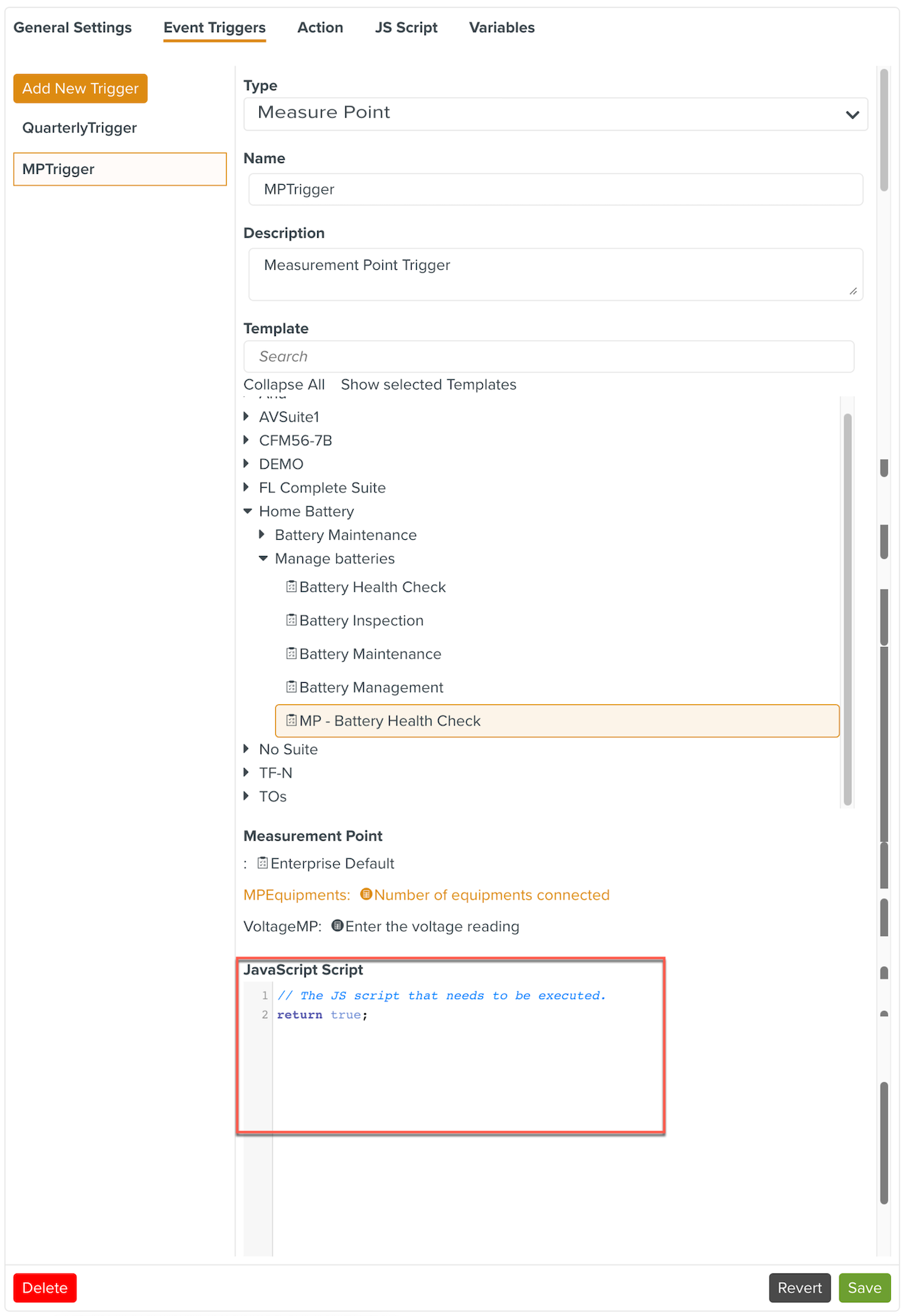Click the manage batteries Battery Maintenance template icon

click(x=291, y=654)
